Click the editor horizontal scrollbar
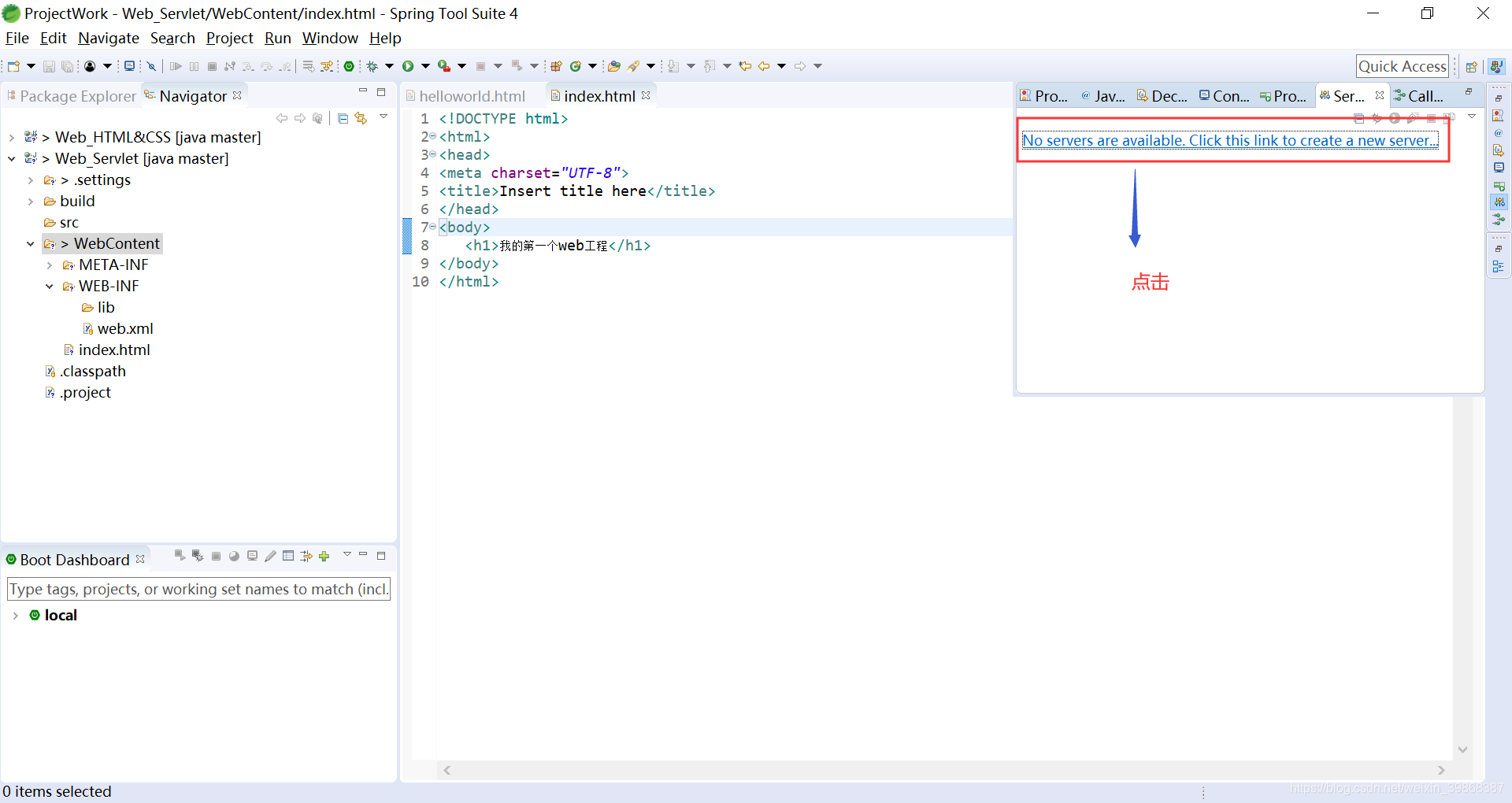Image resolution: width=1512 pixels, height=803 pixels. (x=944, y=771)
